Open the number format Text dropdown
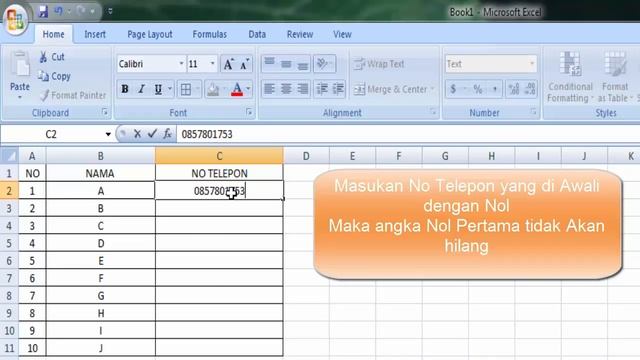Screen dimensions: 640x360 pos(532,64)
